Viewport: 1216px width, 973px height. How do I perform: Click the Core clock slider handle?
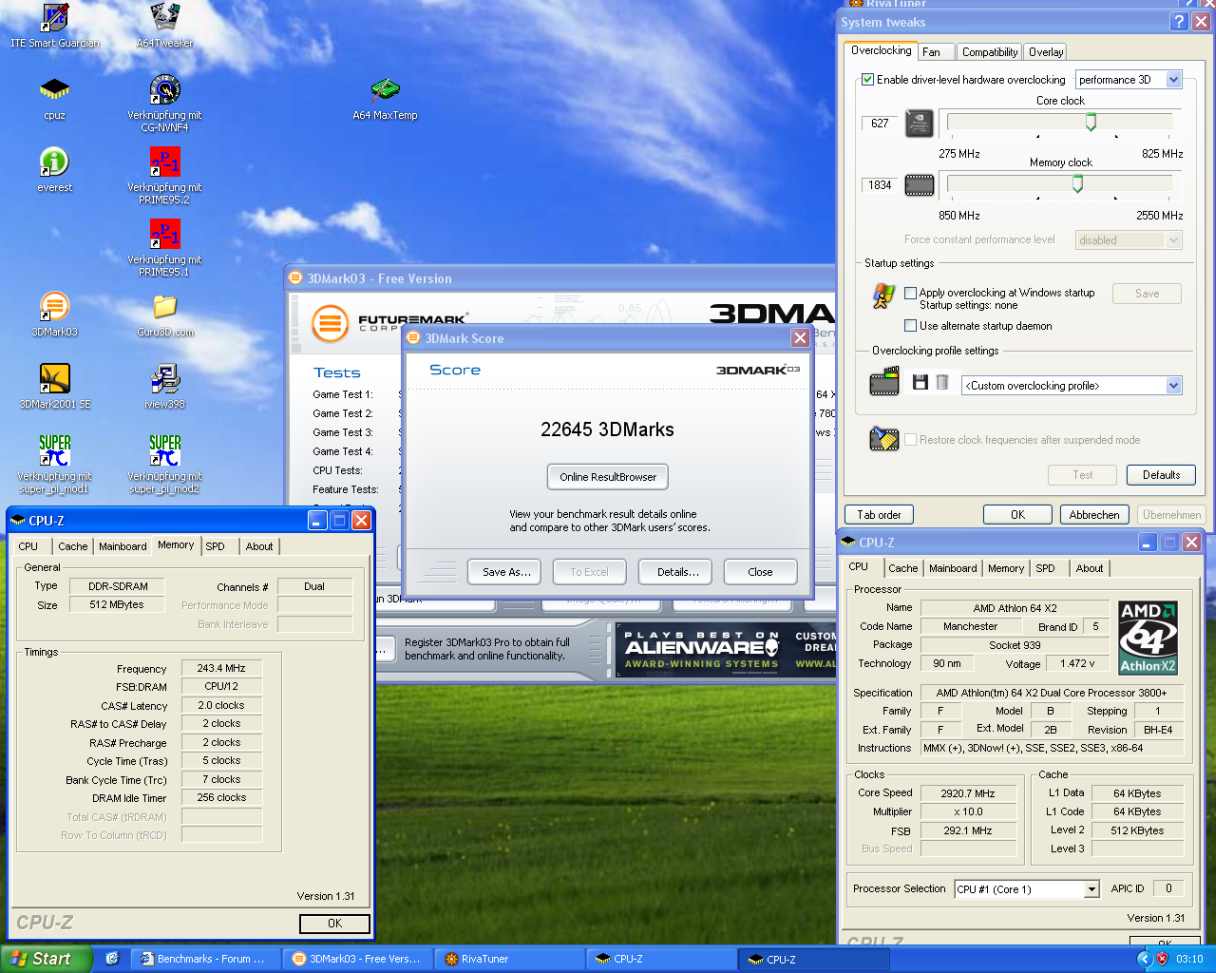[1091, 121]
